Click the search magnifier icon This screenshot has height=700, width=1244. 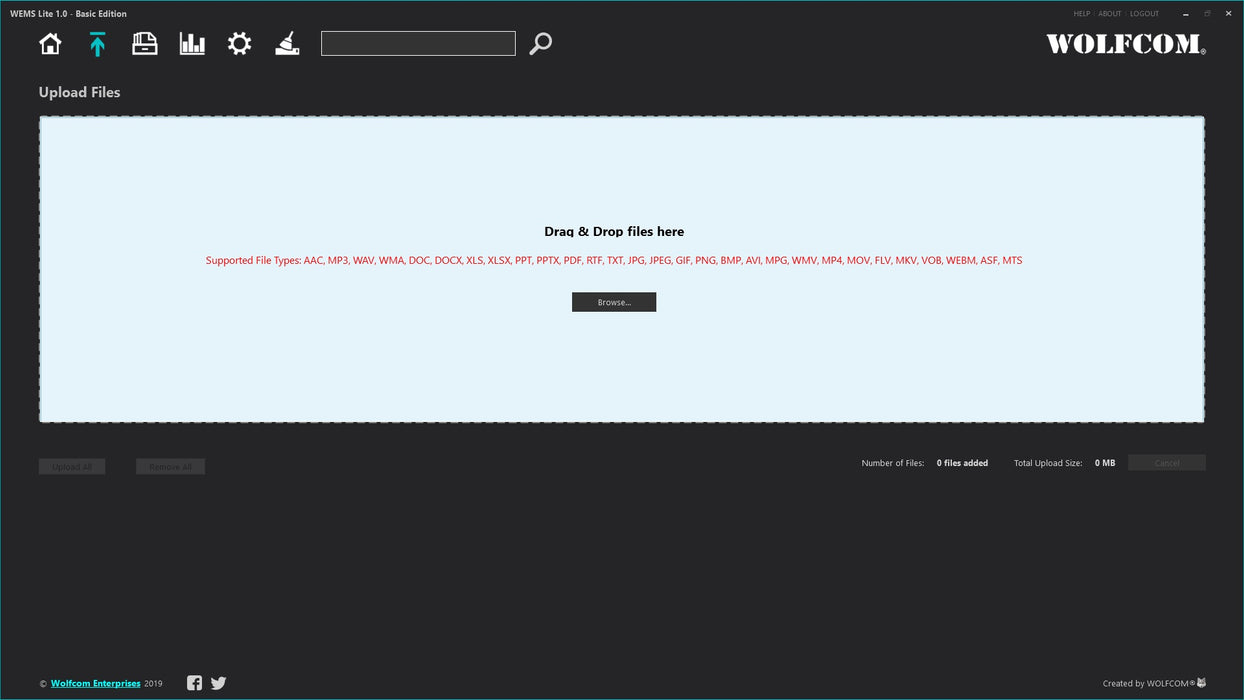(x=540, y=44)
